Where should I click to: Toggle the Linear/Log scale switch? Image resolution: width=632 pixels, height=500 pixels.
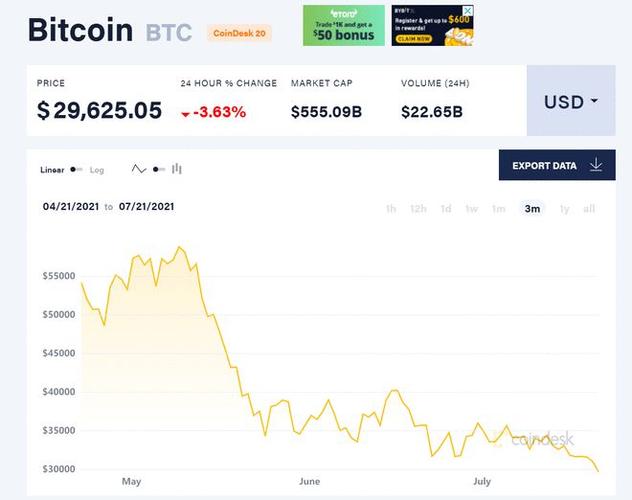point(76,170)
